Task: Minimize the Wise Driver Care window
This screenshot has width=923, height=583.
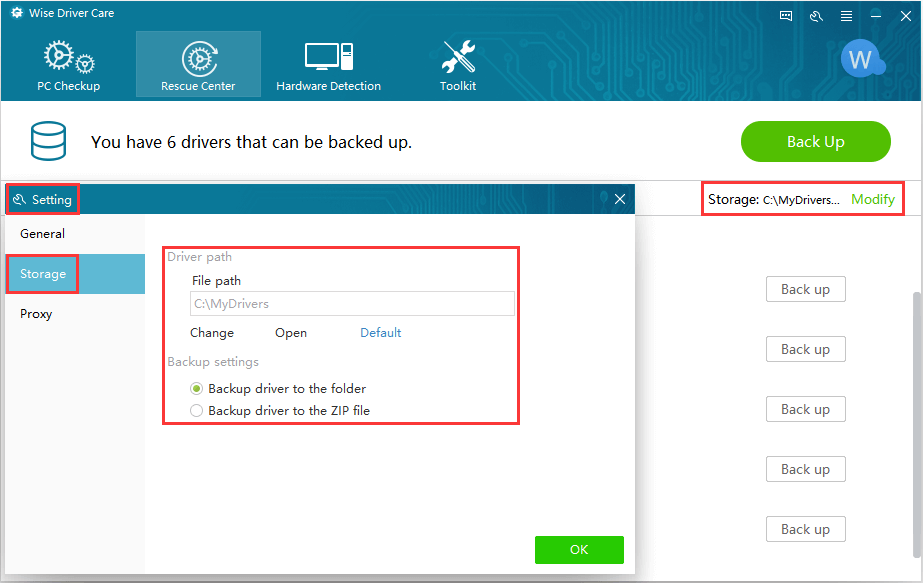Action: pos(876,16)
